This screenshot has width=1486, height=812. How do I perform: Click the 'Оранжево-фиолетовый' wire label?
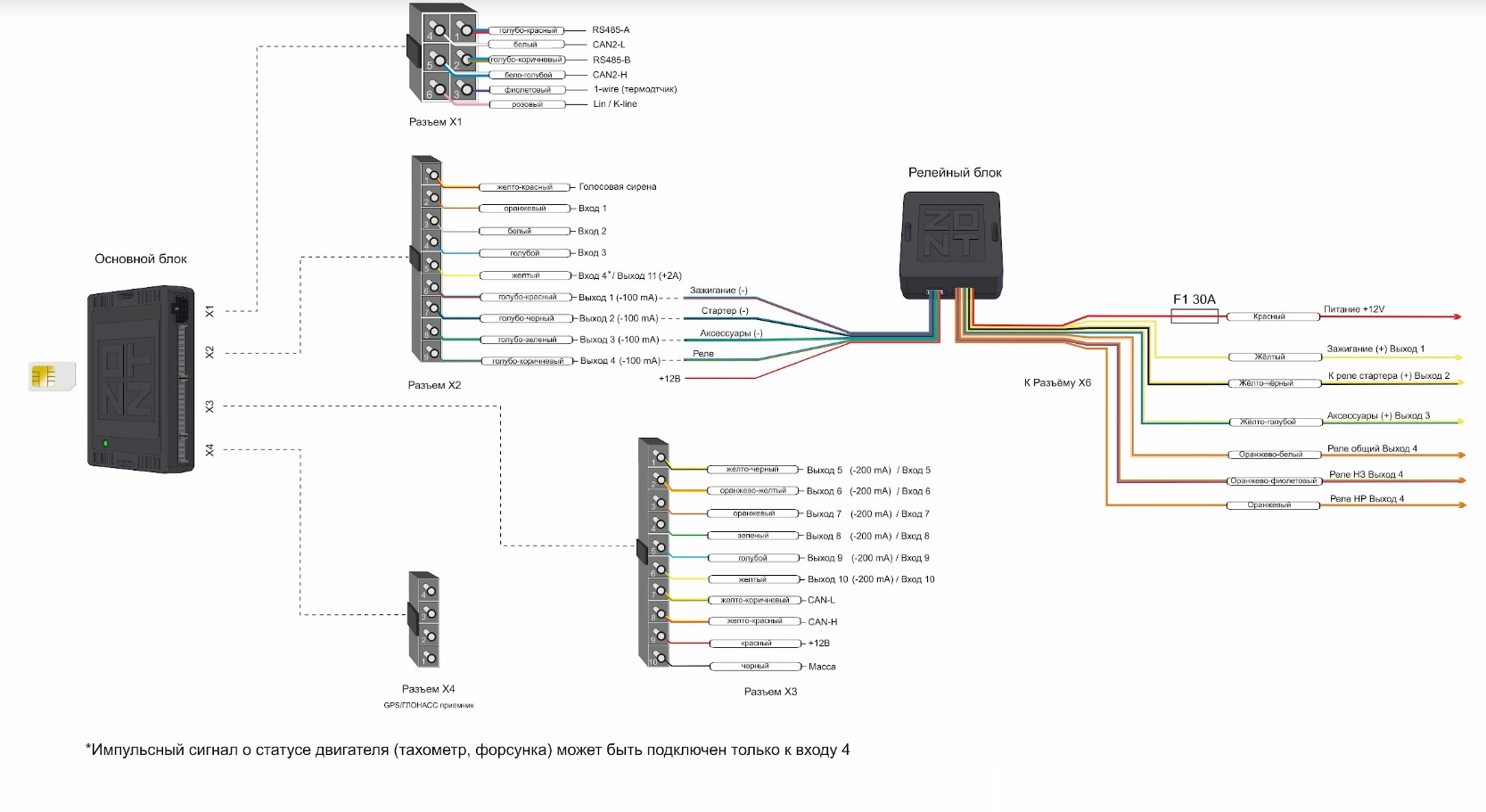(x=1273, y=481)
